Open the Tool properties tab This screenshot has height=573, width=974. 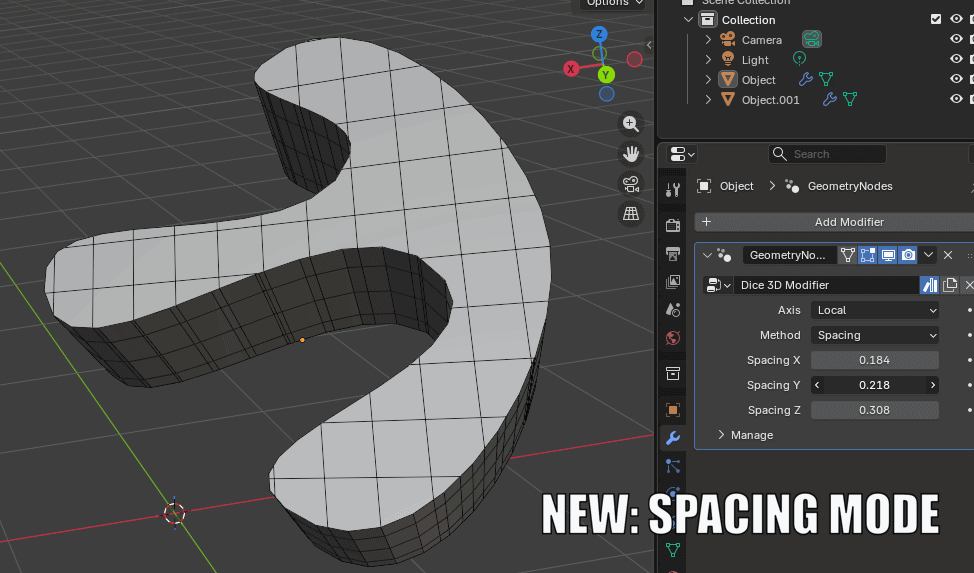pos(673,190)
